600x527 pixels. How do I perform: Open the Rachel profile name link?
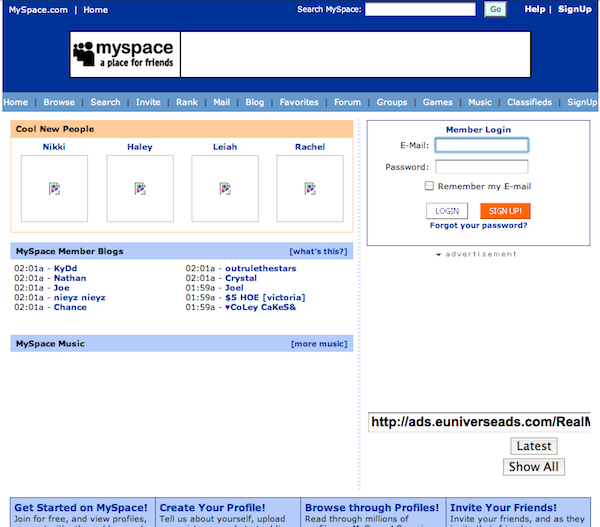click(310, 147)
